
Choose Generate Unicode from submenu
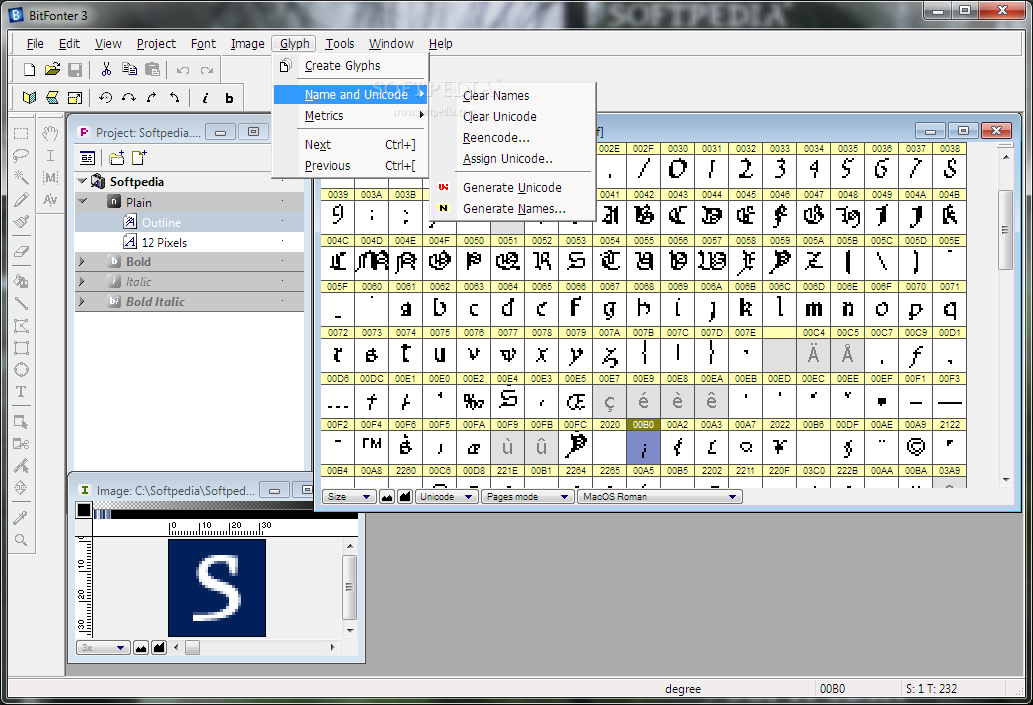click(512, 188)
